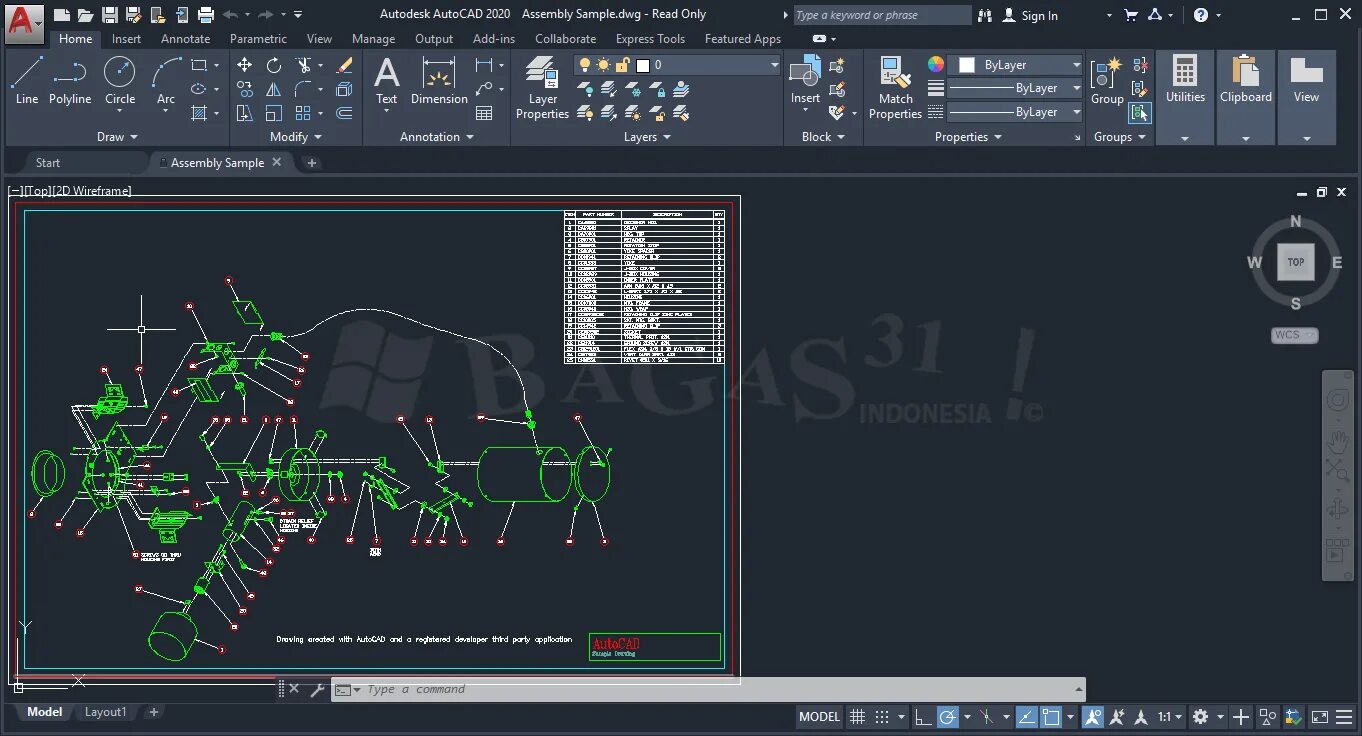The width and height of the screenshot is (1362, 736).
Task: Click the Move tool in Modify panel
Action: (x=244, y=65)
